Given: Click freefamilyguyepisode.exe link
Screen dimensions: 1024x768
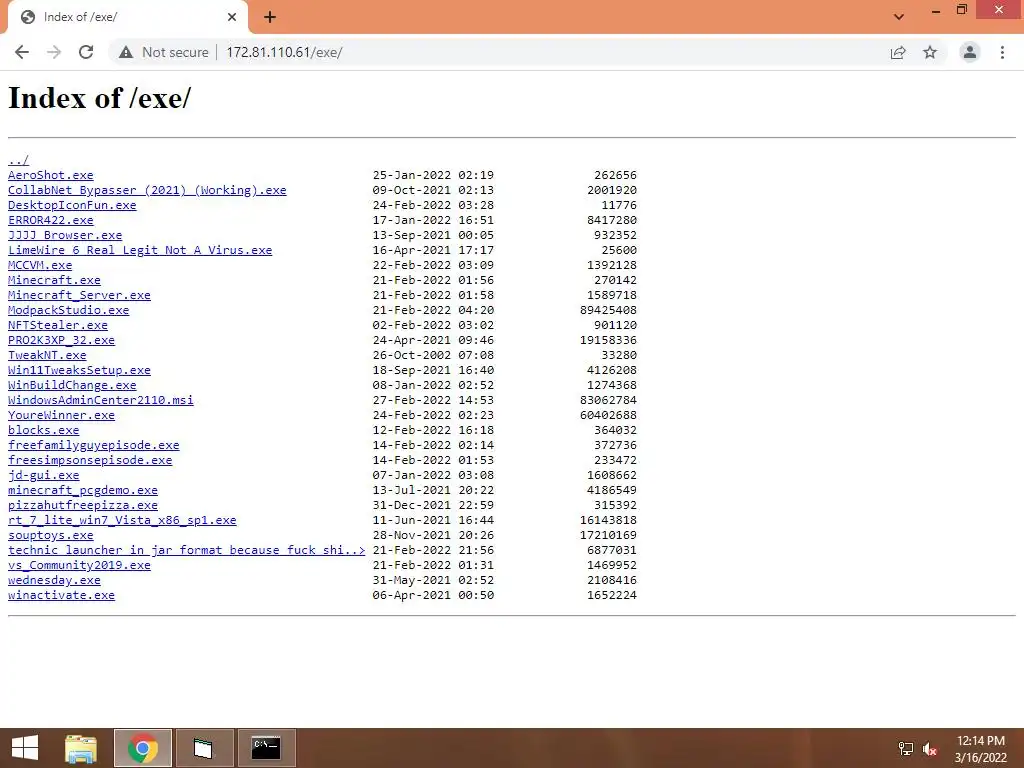Looking at the screenshot, I should coord(94,445).
